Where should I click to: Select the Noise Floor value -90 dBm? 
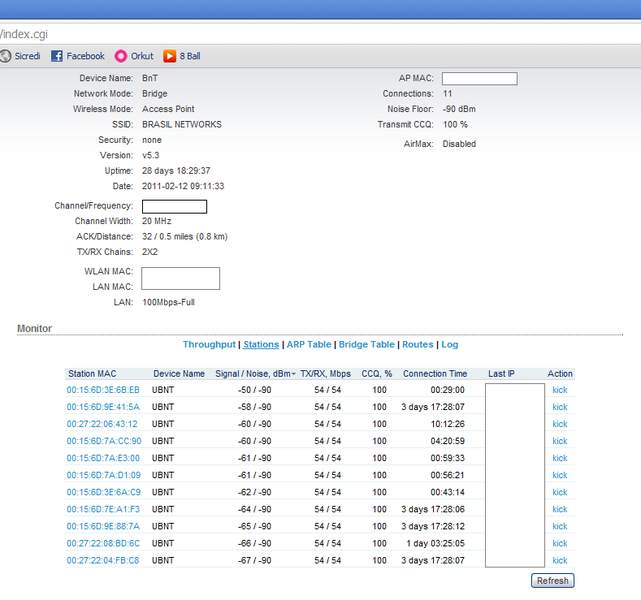[x=459, y=109]
